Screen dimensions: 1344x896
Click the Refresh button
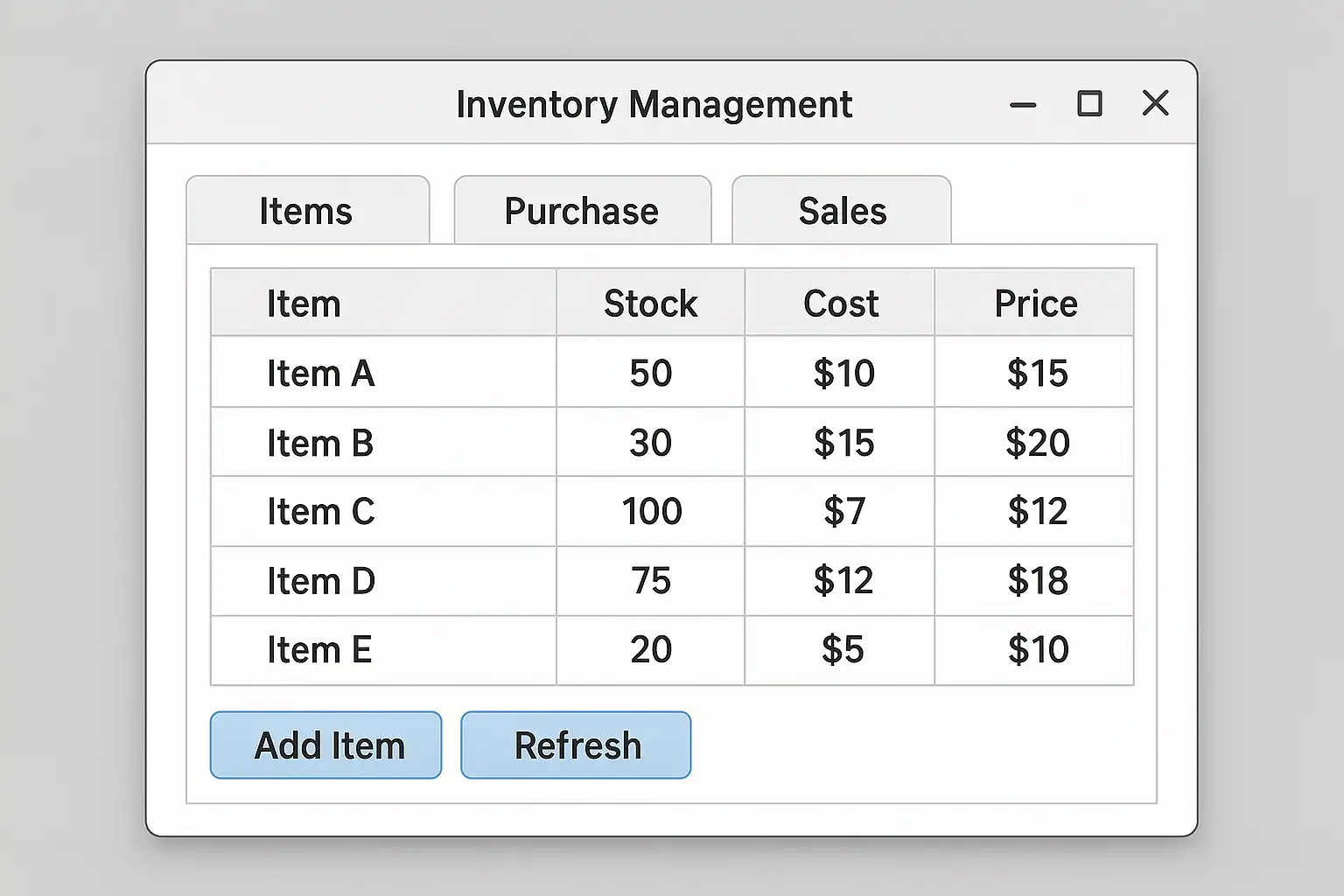point(576,745)
